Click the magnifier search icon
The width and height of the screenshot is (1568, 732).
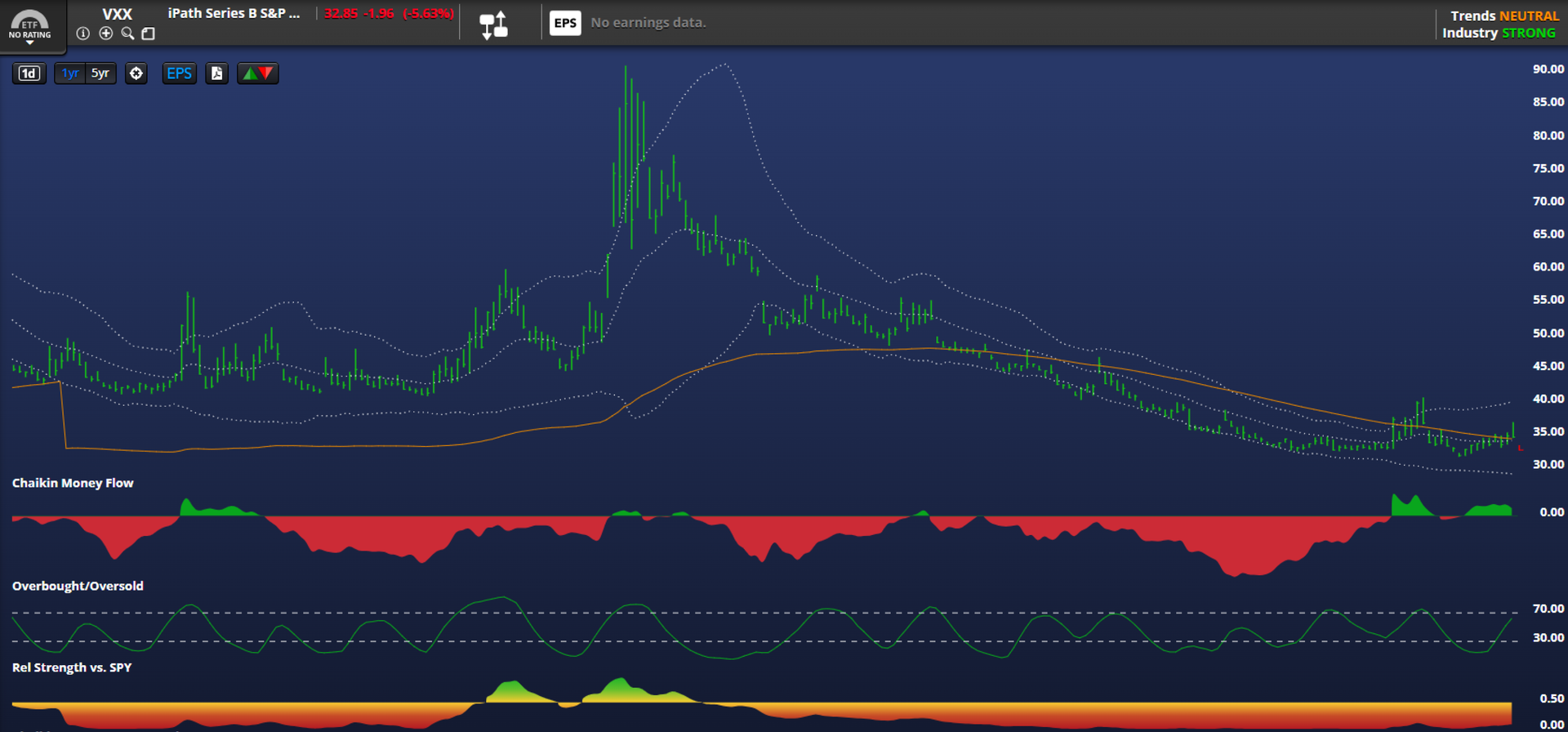(x=127, y=33)
